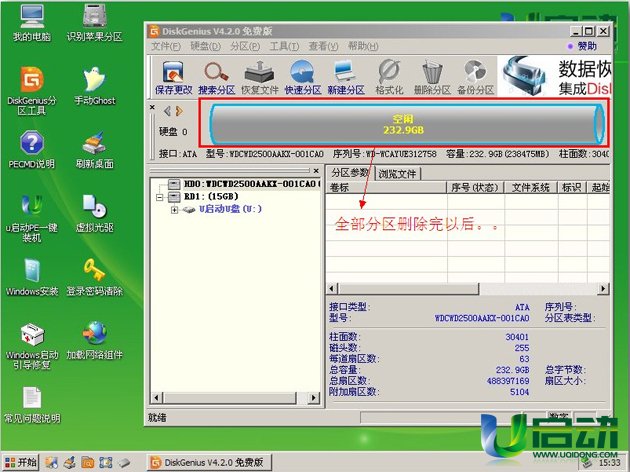Image resolution: width=630 pixels, height=472 pixels.
Task: Open u启动PE一键装机 desktop icon
Action: tap(32, 218)
